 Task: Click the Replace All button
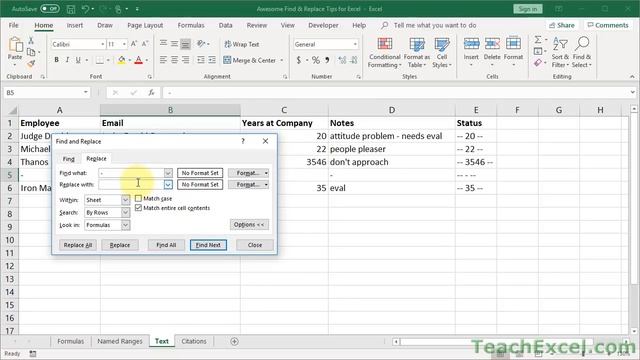point(78,245)
